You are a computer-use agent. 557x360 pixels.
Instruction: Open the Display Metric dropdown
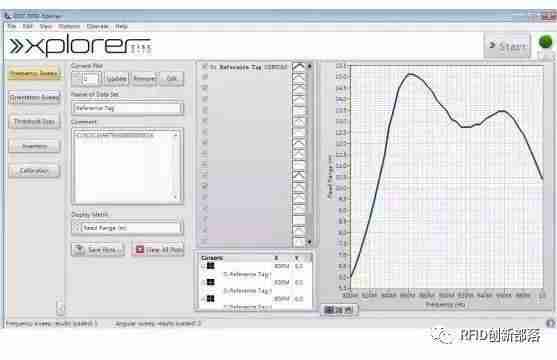(x=128, y=228)
